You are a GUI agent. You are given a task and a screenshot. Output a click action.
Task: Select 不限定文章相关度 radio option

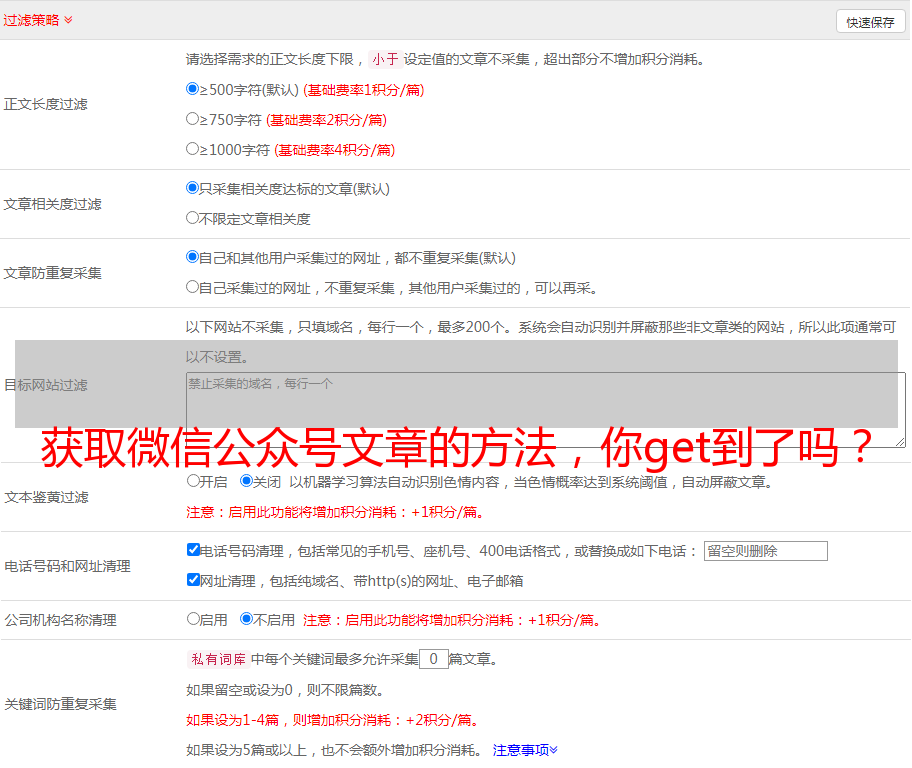[193, 218]
